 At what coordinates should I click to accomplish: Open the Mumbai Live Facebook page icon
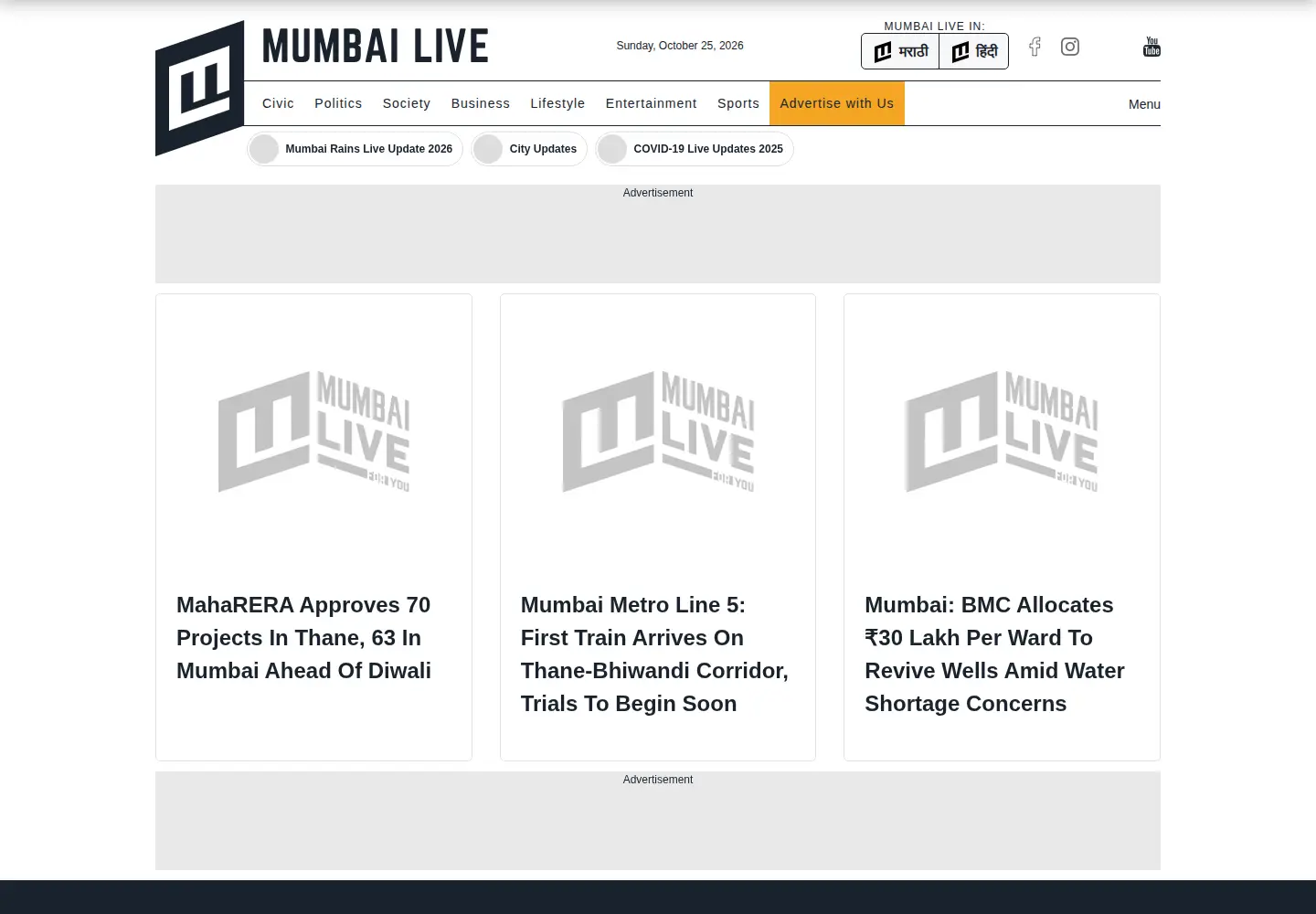tap(1035, 47)
